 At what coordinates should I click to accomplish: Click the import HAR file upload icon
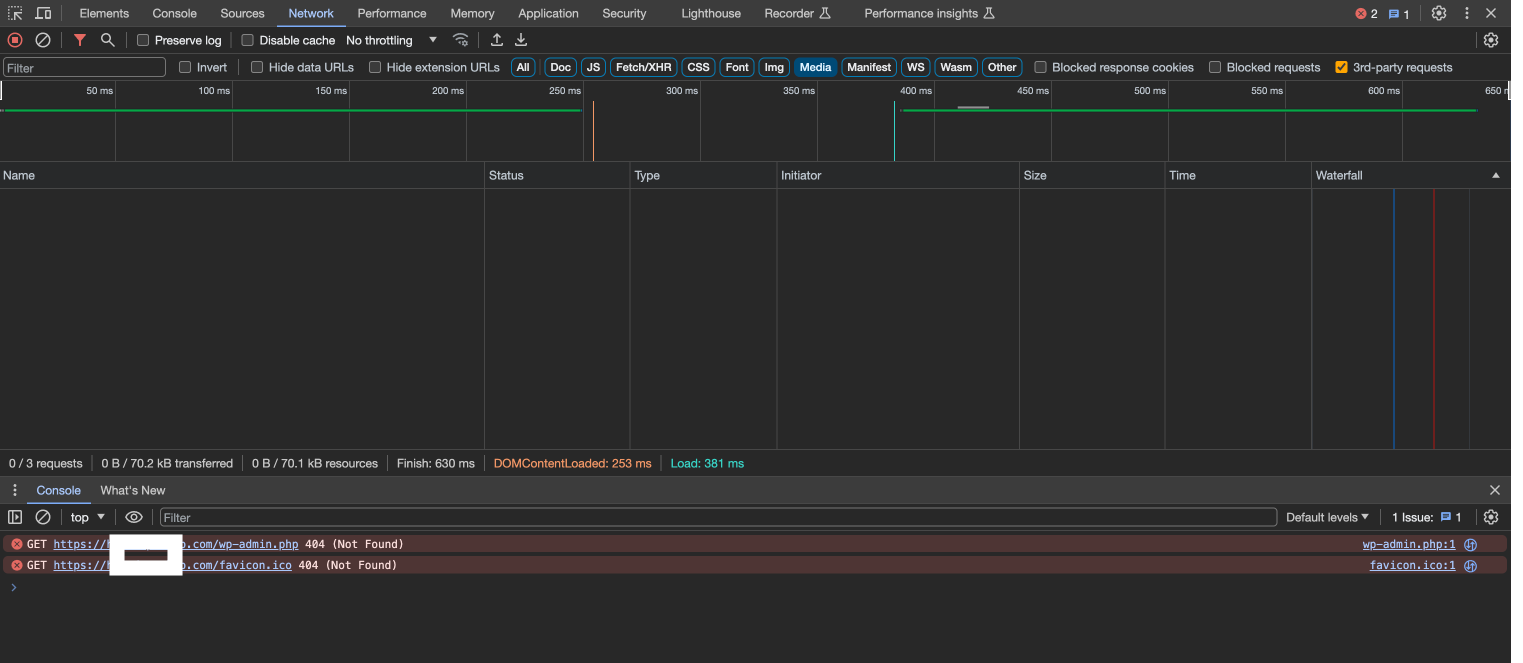[x=497, y=40]
